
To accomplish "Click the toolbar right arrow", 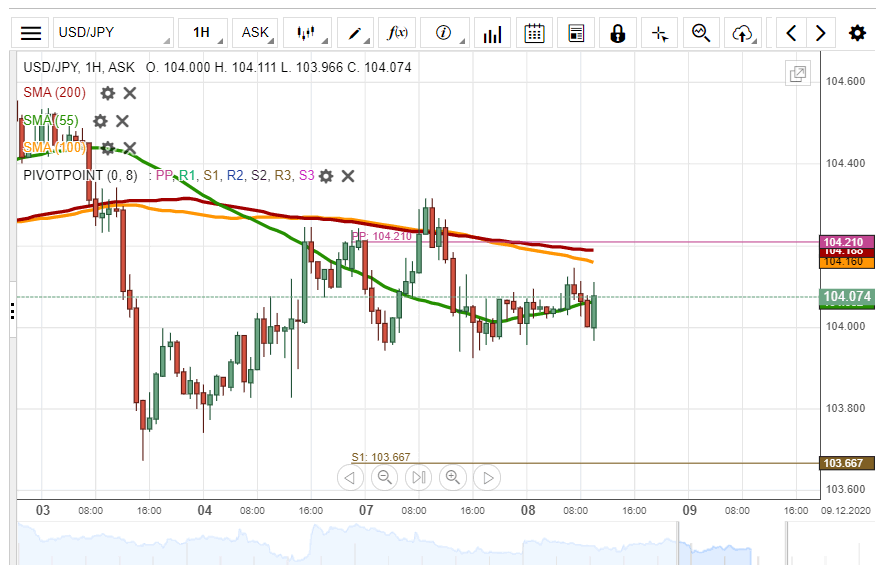I will tap(820, 33).
